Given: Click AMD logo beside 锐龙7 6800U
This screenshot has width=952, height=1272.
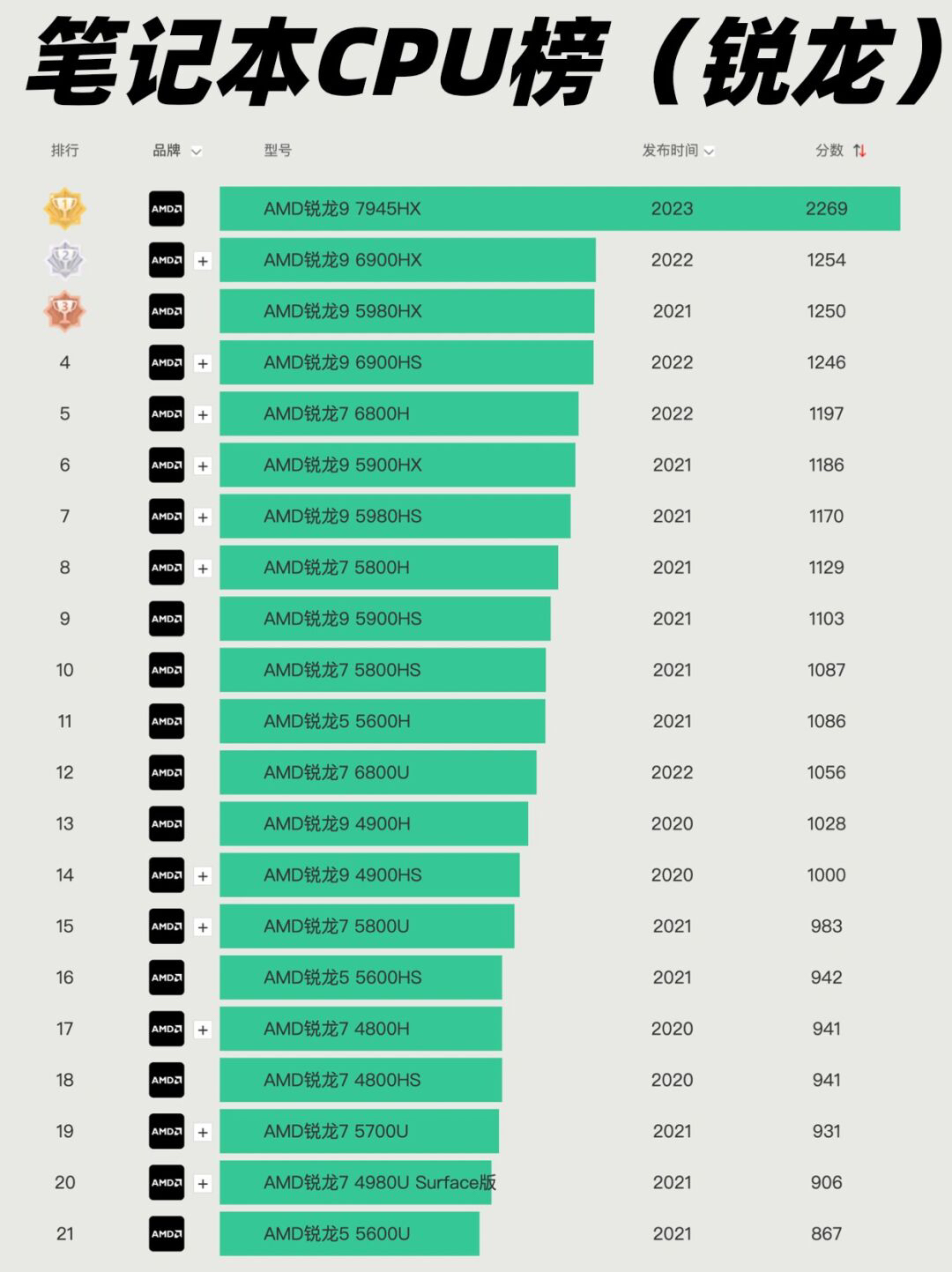Looking at the screenshot, I should [x=167, y=772].
